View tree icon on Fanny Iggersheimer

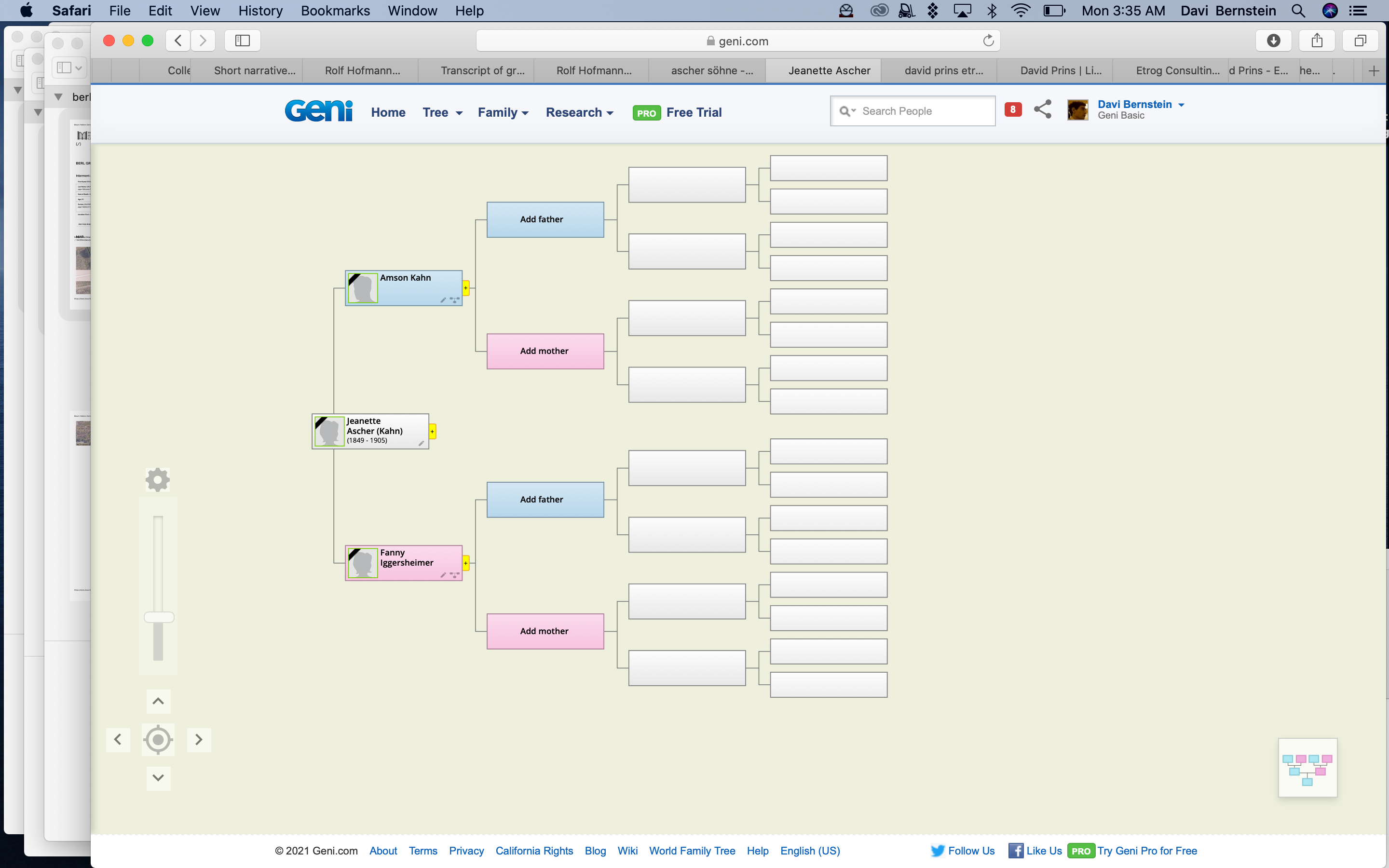pyautogui.click(x=455, y=575)
